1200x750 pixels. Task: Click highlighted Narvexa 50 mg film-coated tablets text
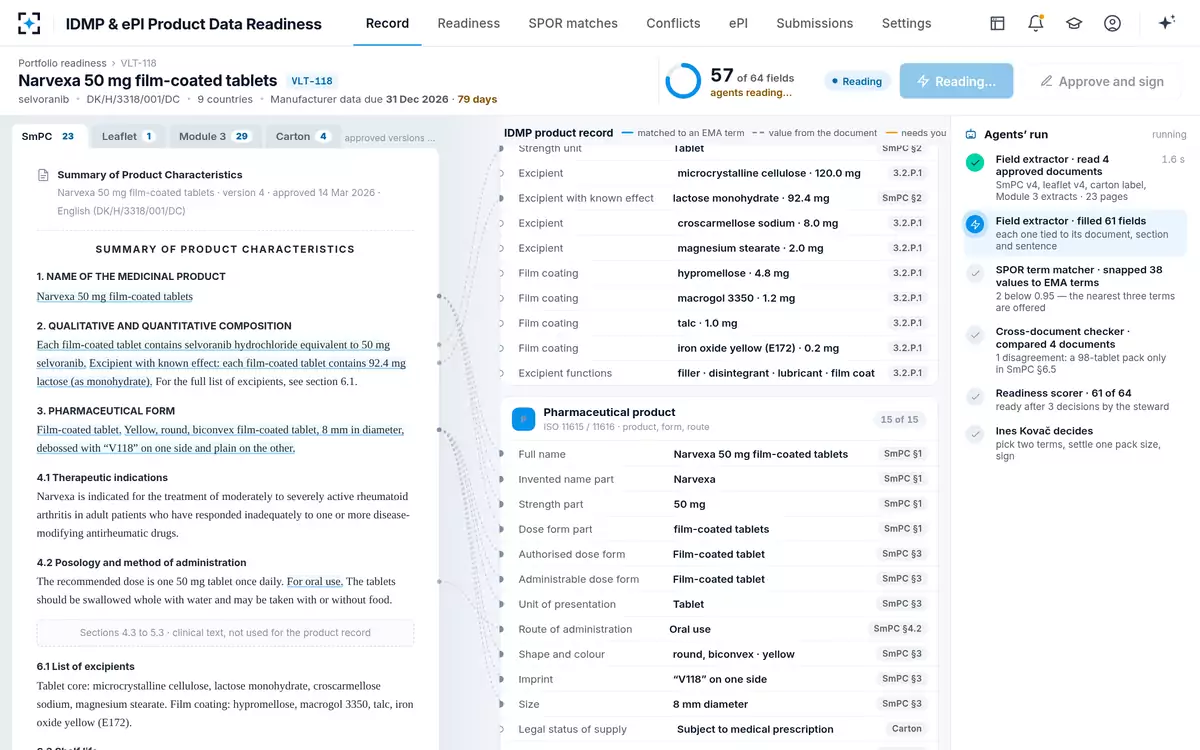pos(115,296)
